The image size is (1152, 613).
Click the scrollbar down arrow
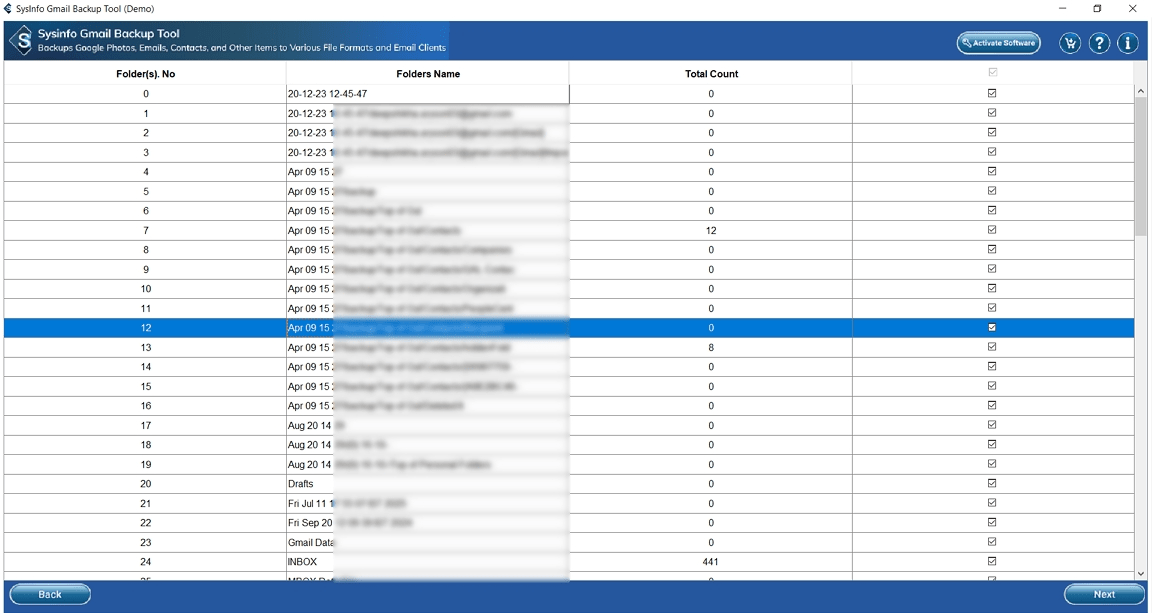(1141, 574)
